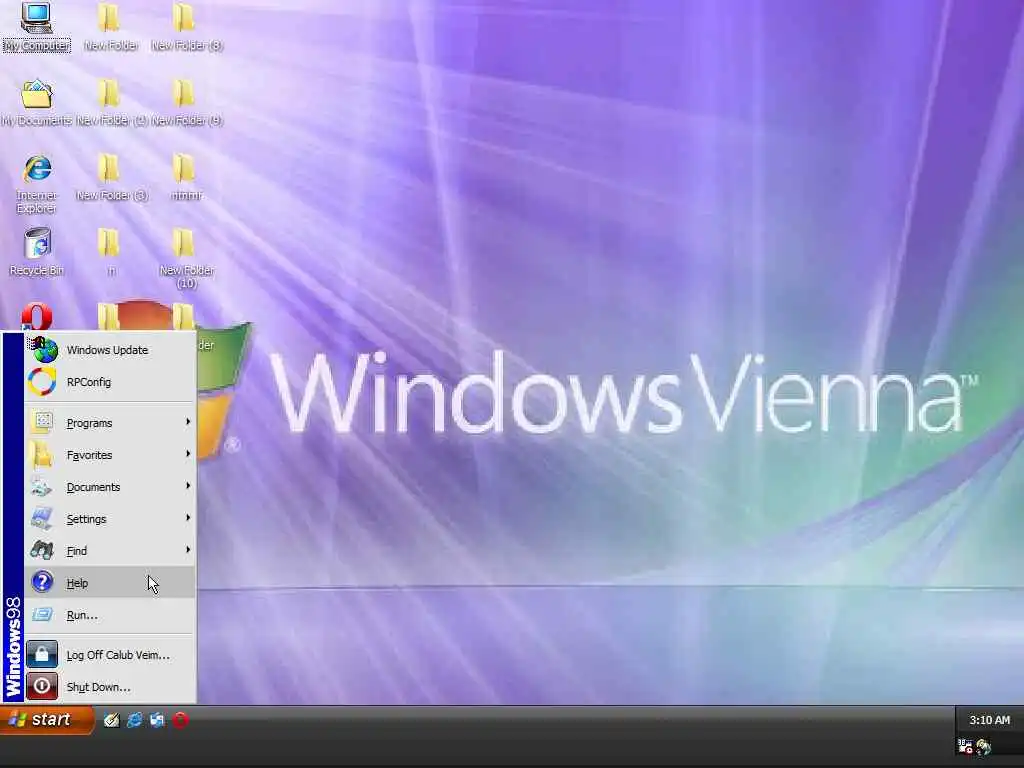1024x768 pixels.
Task: Click the tray icon with the red mark
Action: pos(965,746)
